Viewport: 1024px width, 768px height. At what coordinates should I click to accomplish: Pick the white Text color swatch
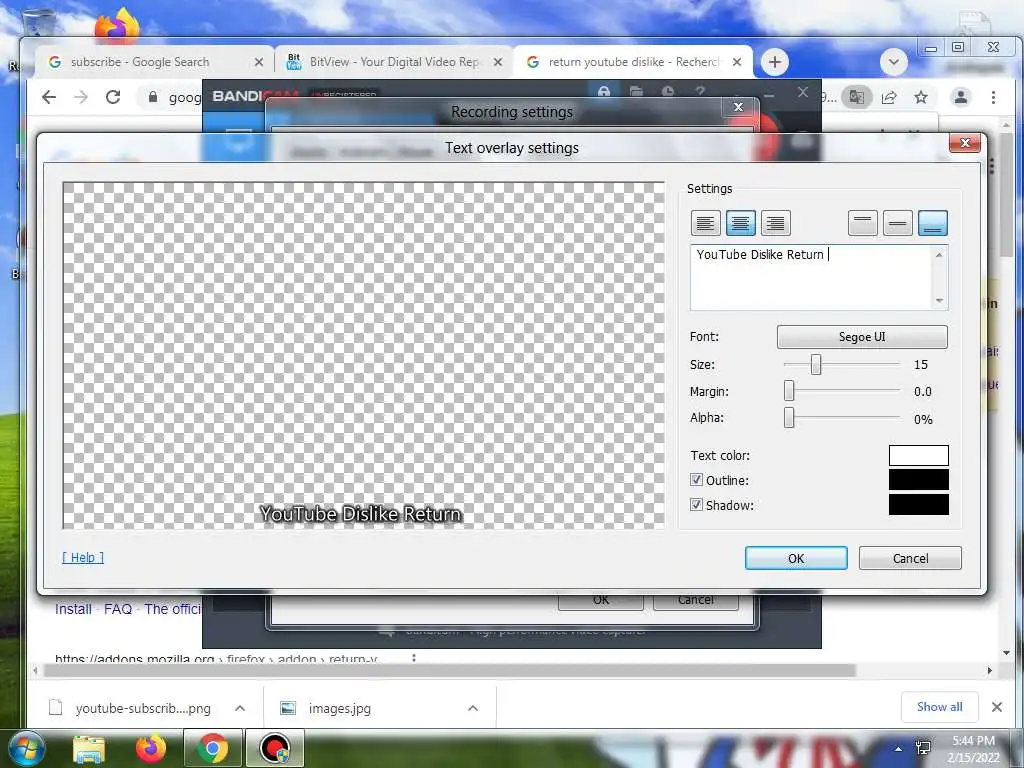click(918, 455)
